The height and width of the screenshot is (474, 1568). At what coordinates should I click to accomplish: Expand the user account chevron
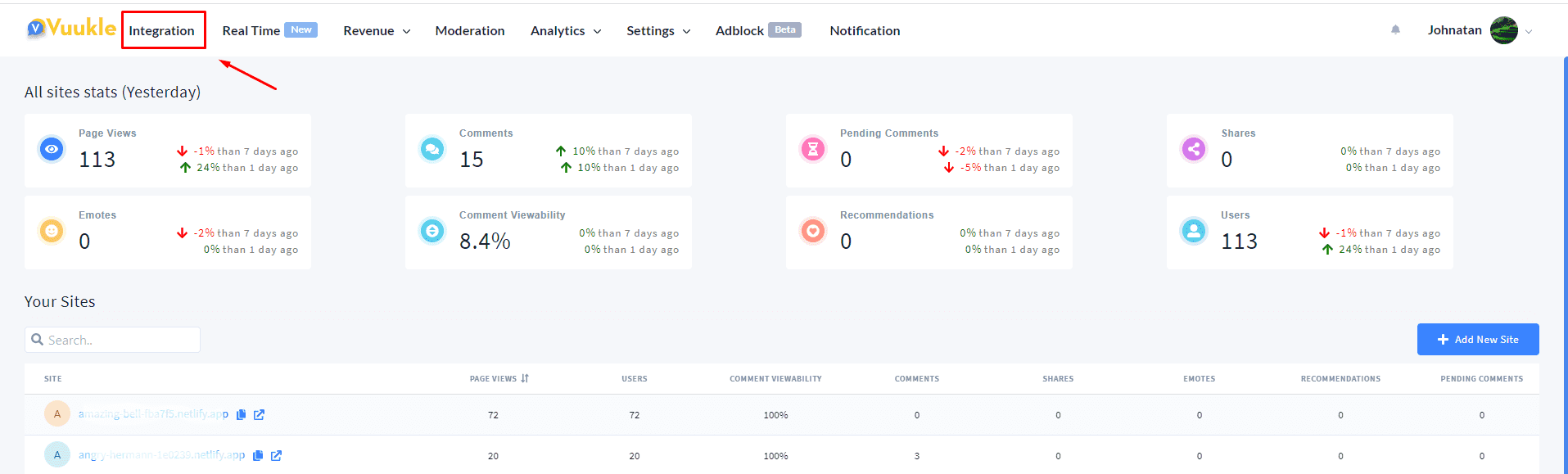tap(1529, 31)
